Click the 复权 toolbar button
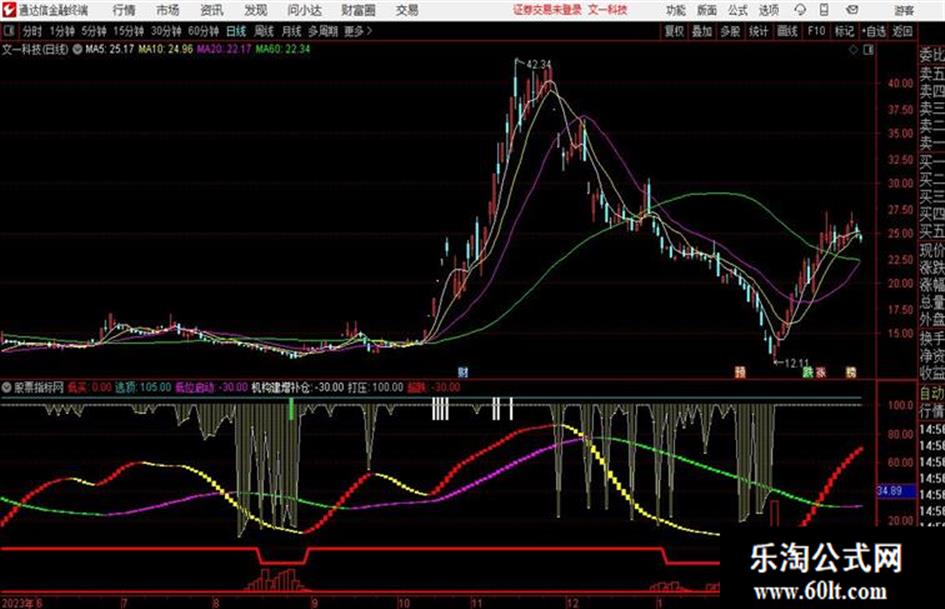 click(x=674, y=31)
